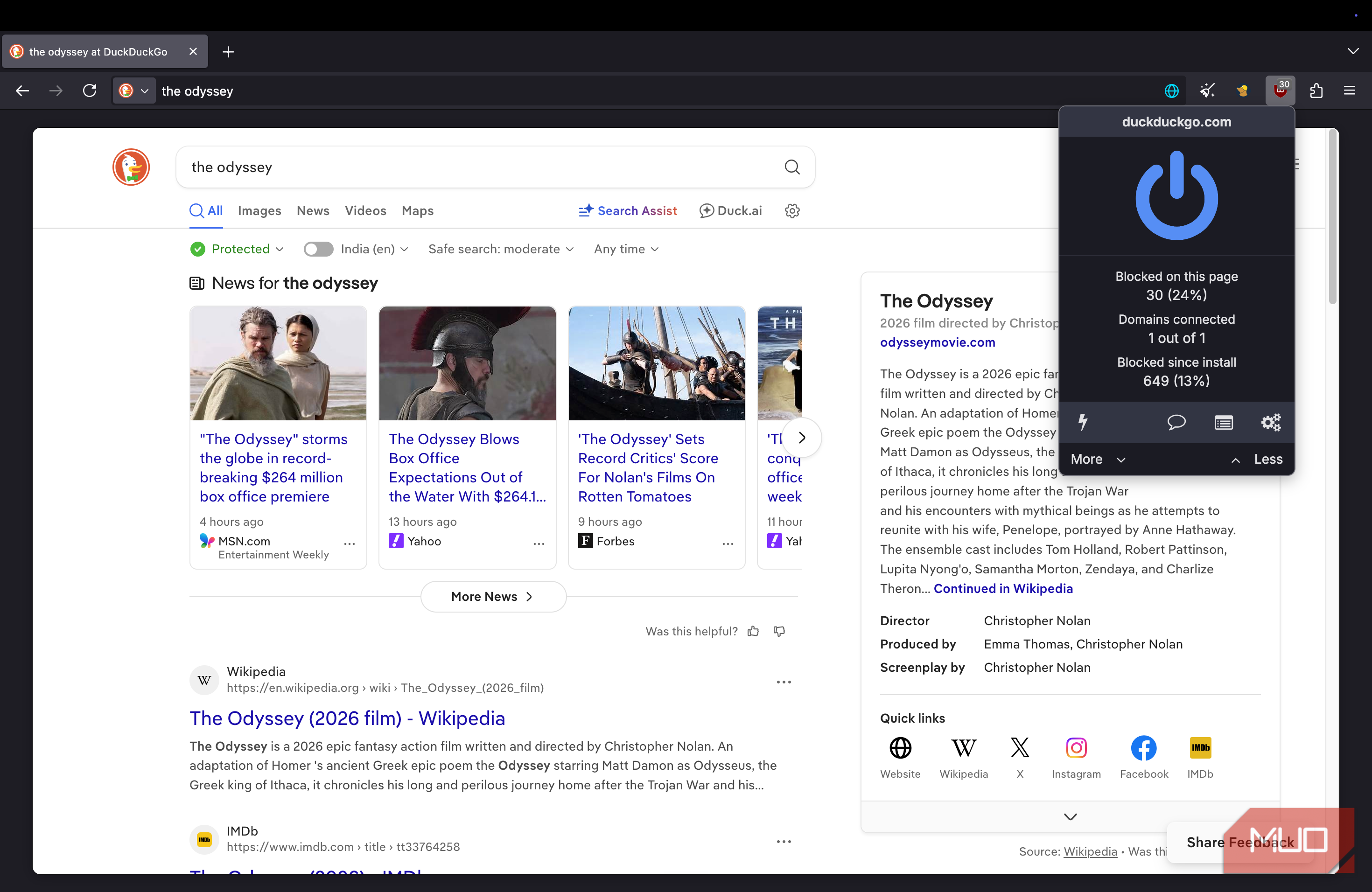Click the Wikipedia source link
Screen dimensions: 1372x892
click(1090, 852)
